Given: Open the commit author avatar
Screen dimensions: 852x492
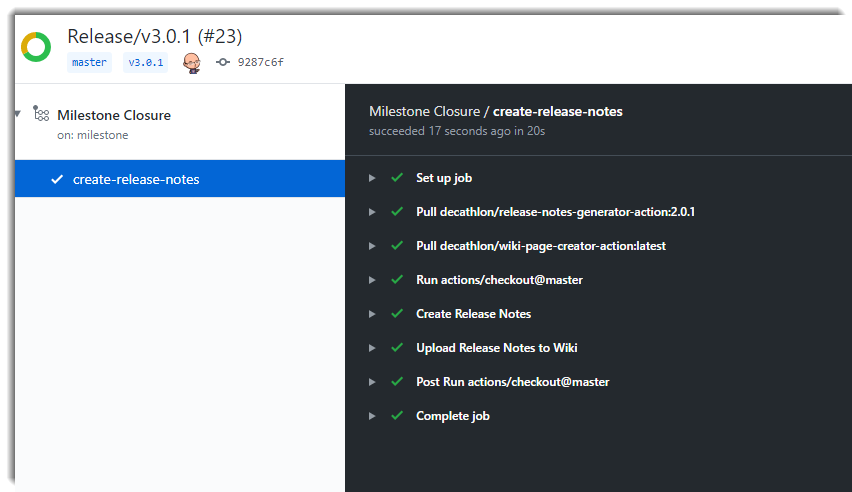Looking at the screenshot, I should click(x=191, y=63).
